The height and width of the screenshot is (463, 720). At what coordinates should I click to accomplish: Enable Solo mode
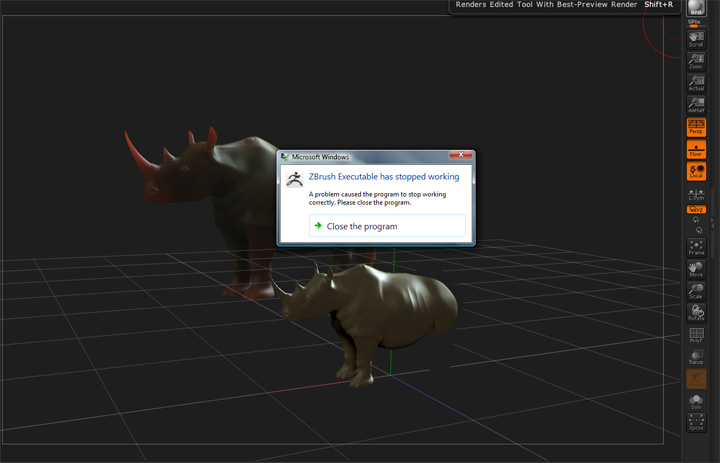click(696, 401)
